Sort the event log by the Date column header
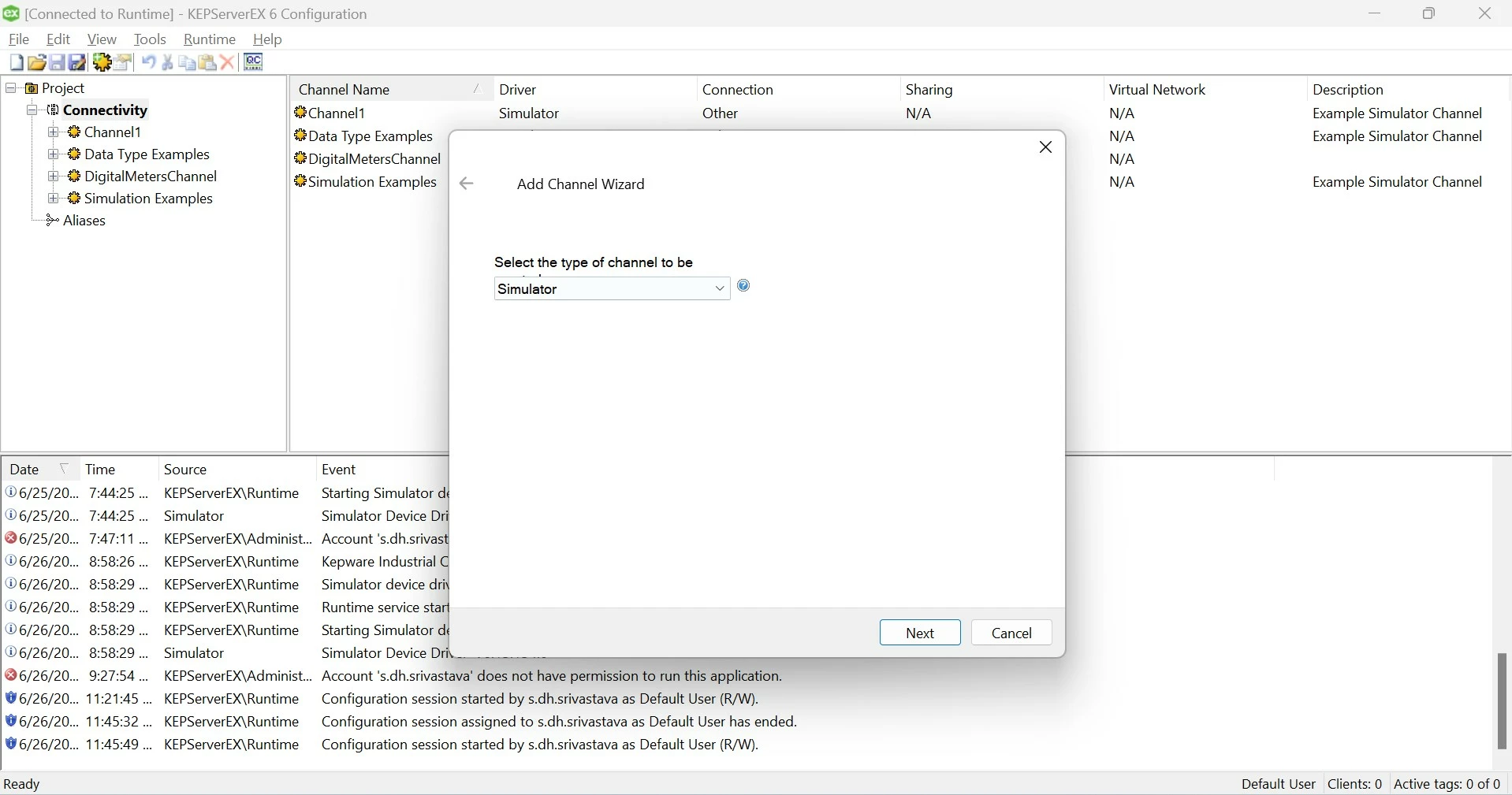This screenshot has height=795, width=1512. 39,470
